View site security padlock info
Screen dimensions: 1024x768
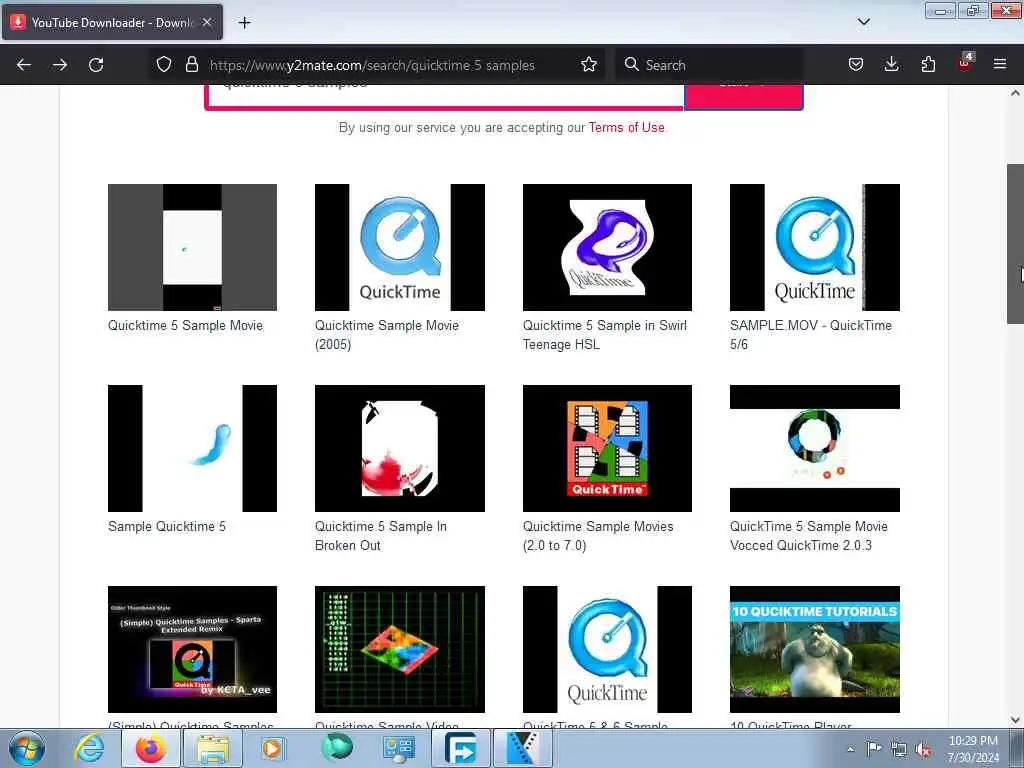tap(191, 65)
